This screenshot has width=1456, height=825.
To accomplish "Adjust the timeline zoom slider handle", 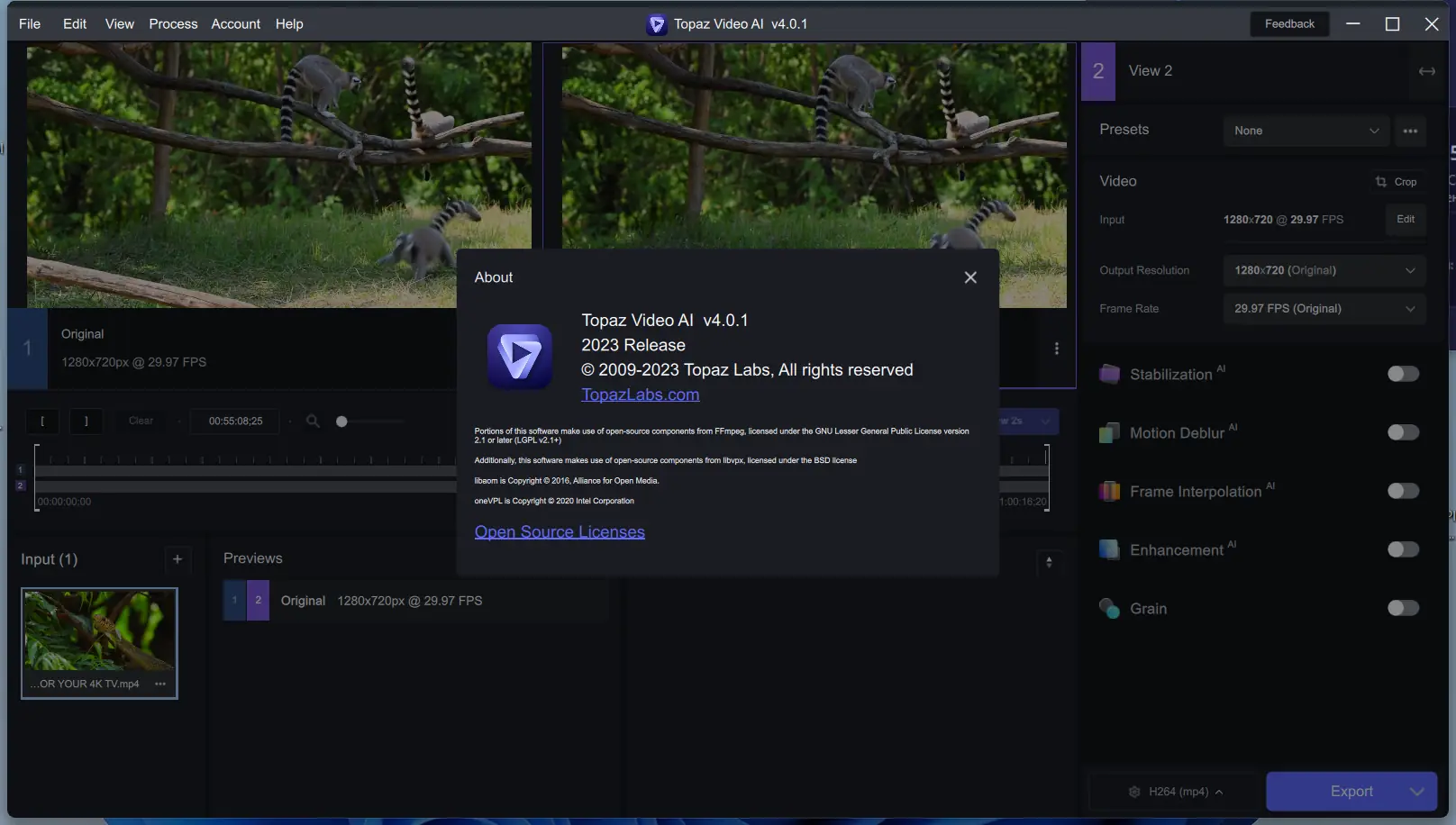I will [341, 422].
